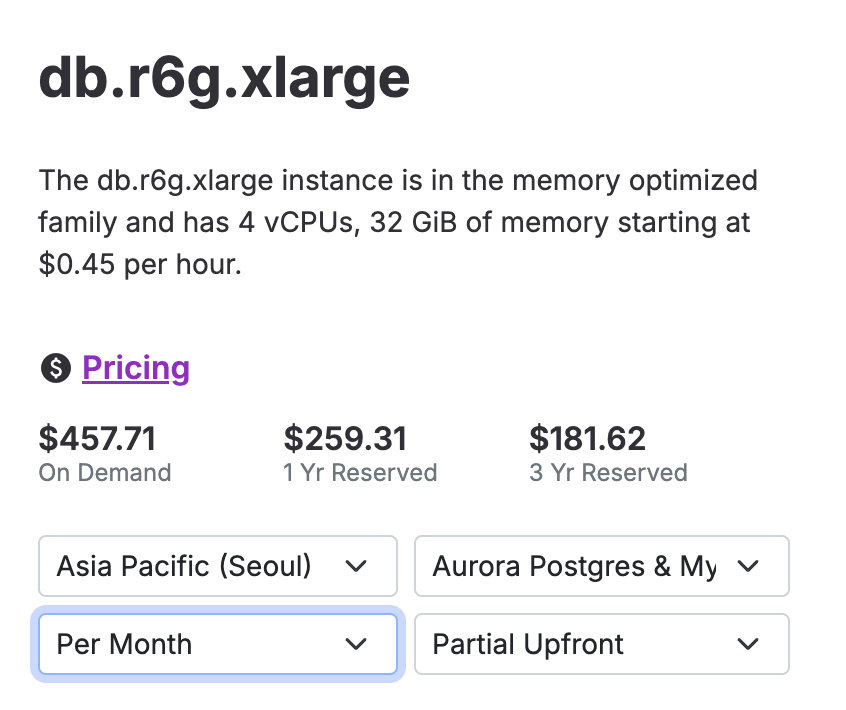Click the 1 Yr Reserved label
This screenshot has height=710, width=846.
coord(360,473)
